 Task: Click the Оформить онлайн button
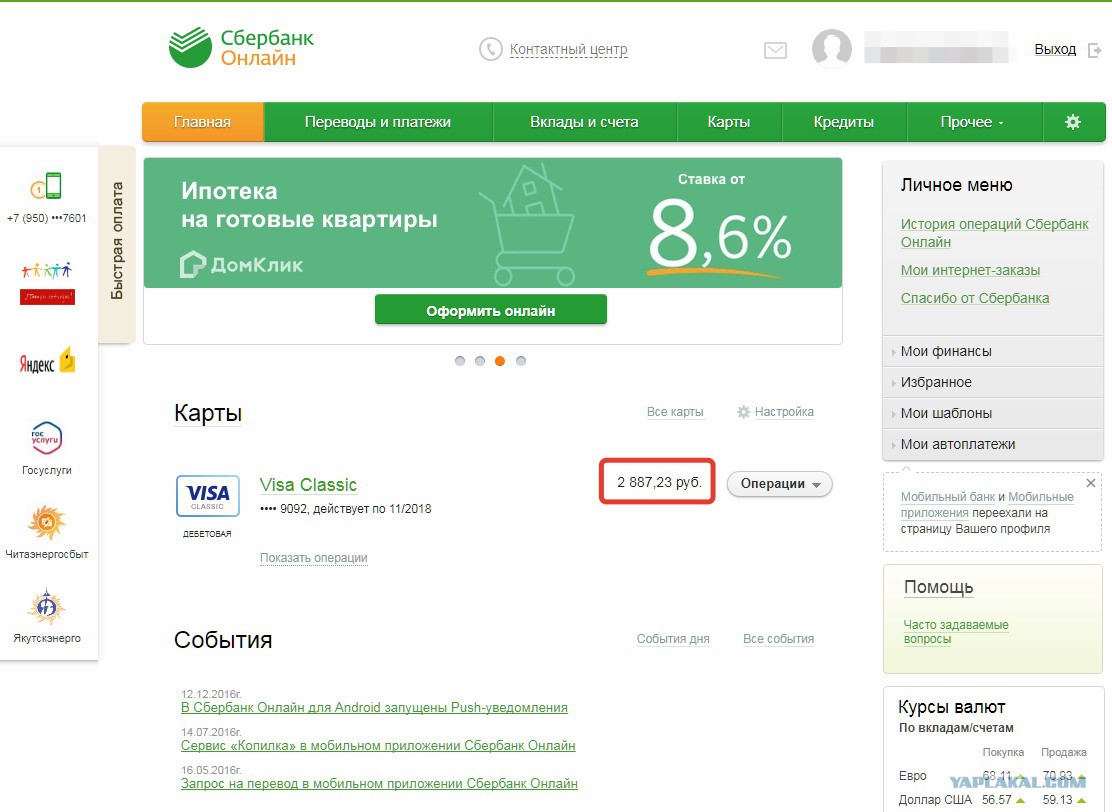point(491,310)
